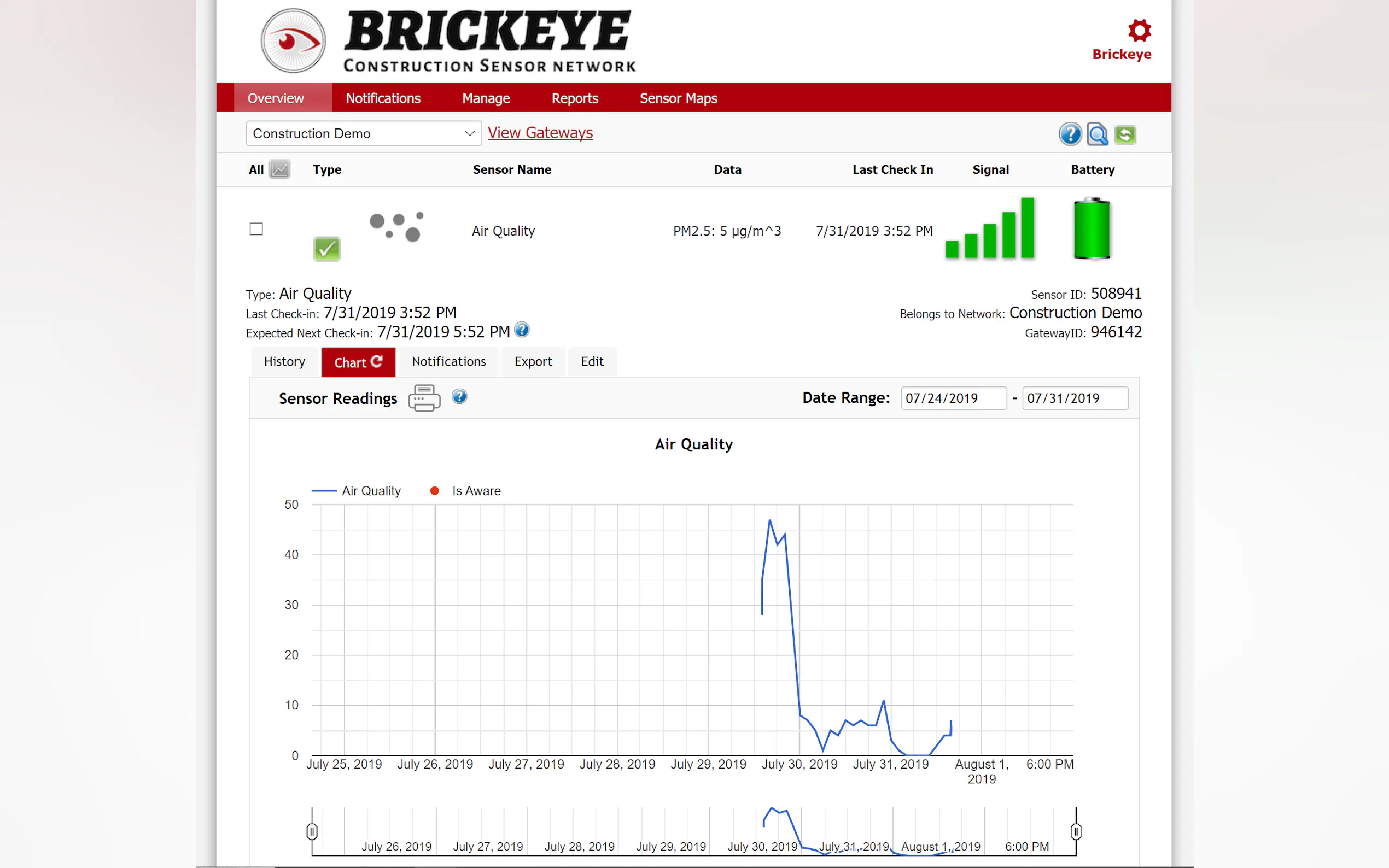
Task: Open the Export tab button
Action: click(x=532, y=362)
